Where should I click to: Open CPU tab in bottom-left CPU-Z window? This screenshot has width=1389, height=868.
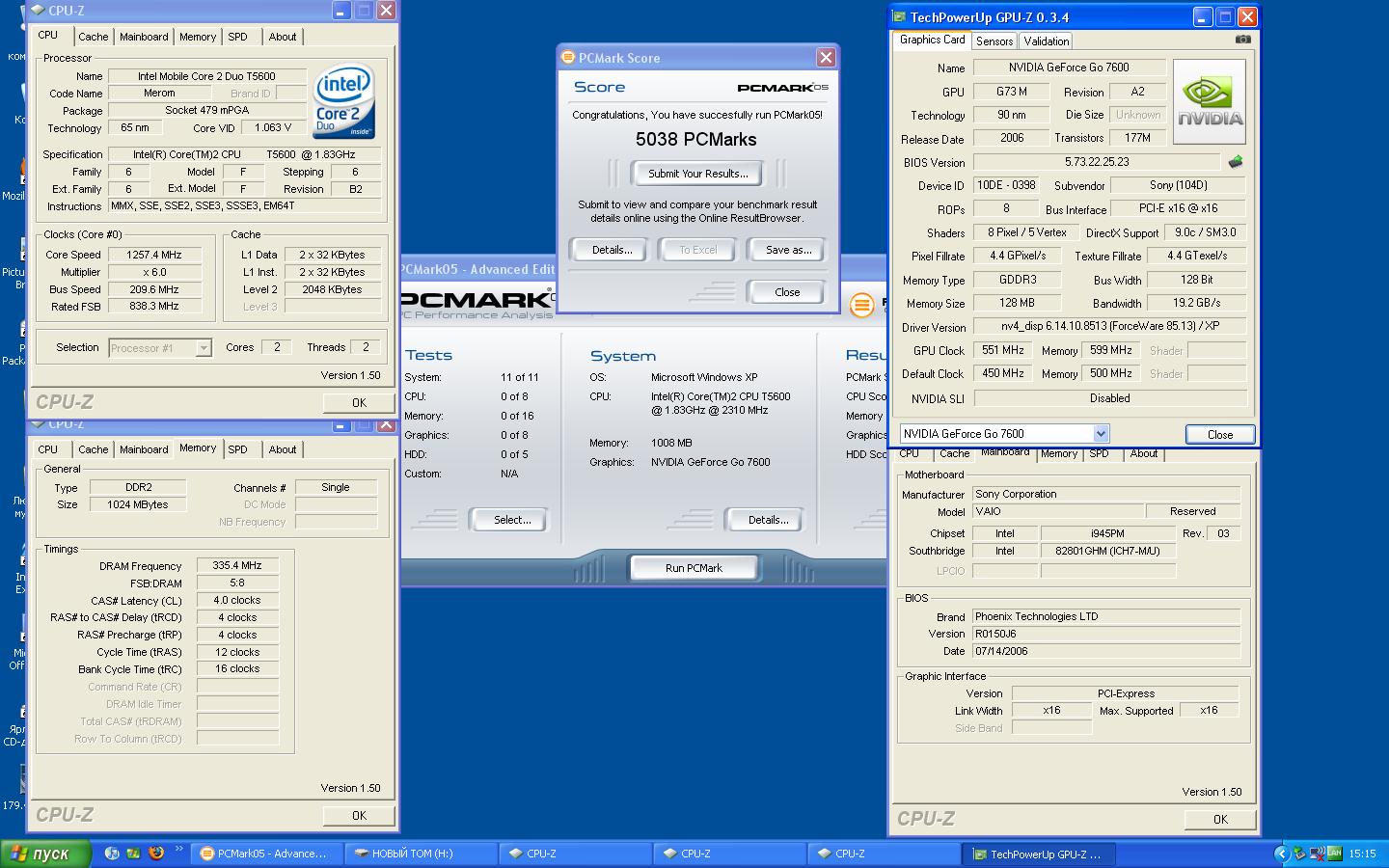(x=48, y=449)
